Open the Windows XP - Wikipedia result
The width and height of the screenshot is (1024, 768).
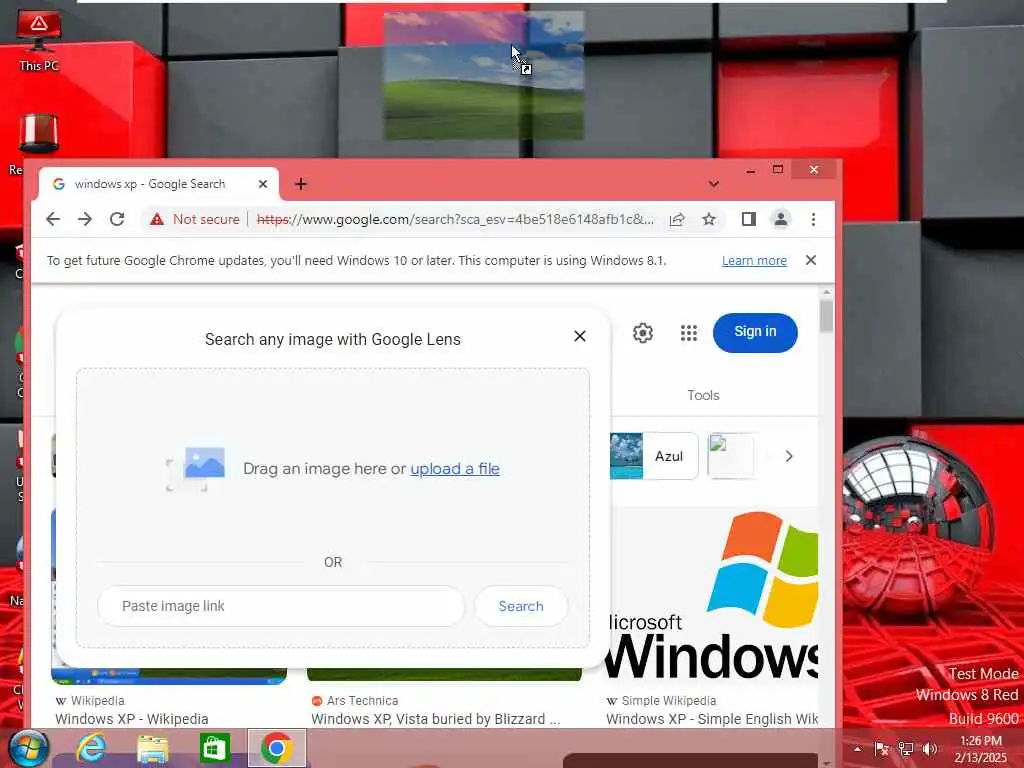click(132, 718)
